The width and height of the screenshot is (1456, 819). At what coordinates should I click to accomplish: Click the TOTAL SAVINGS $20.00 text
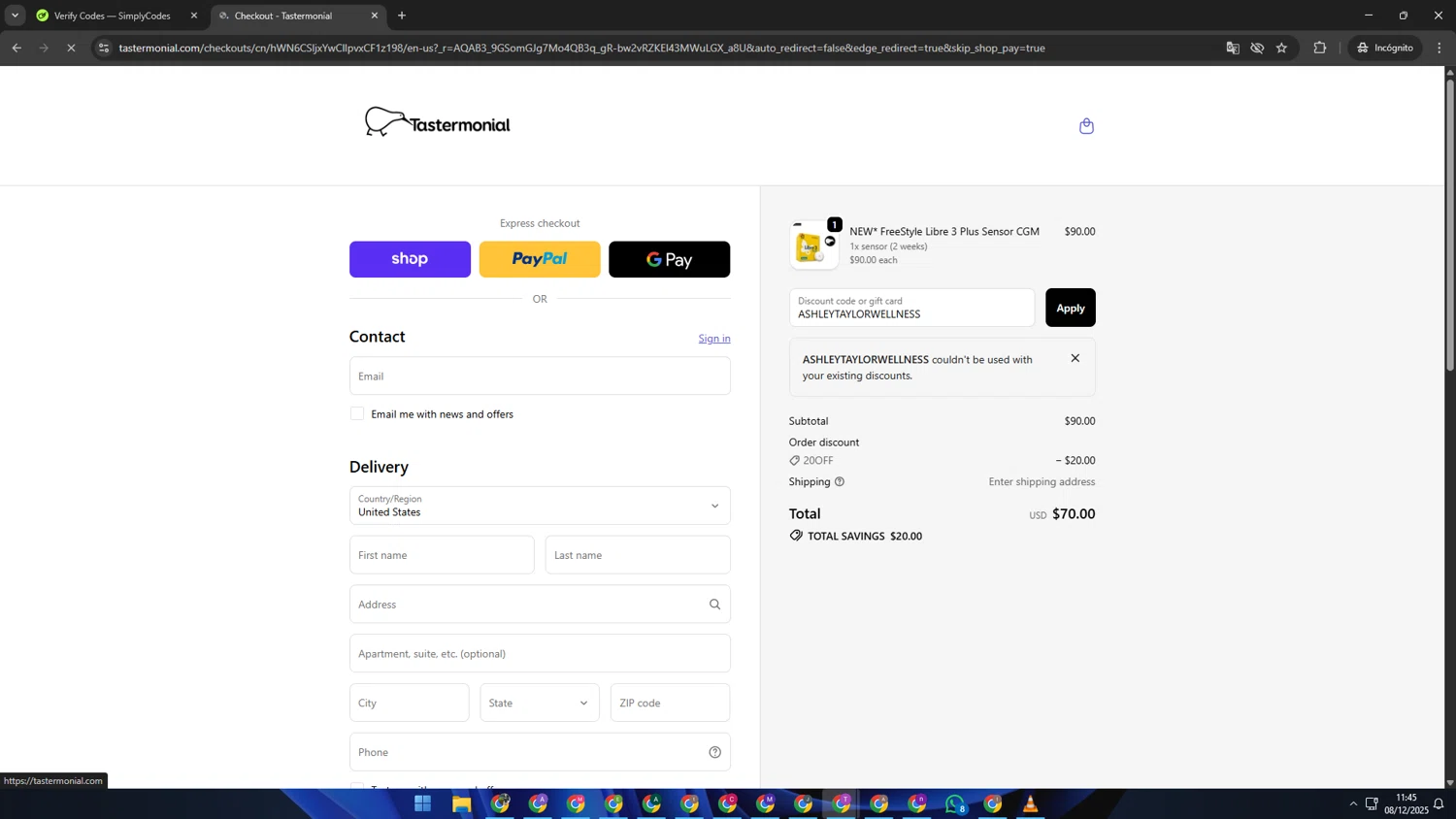click(x=865, y=536)
